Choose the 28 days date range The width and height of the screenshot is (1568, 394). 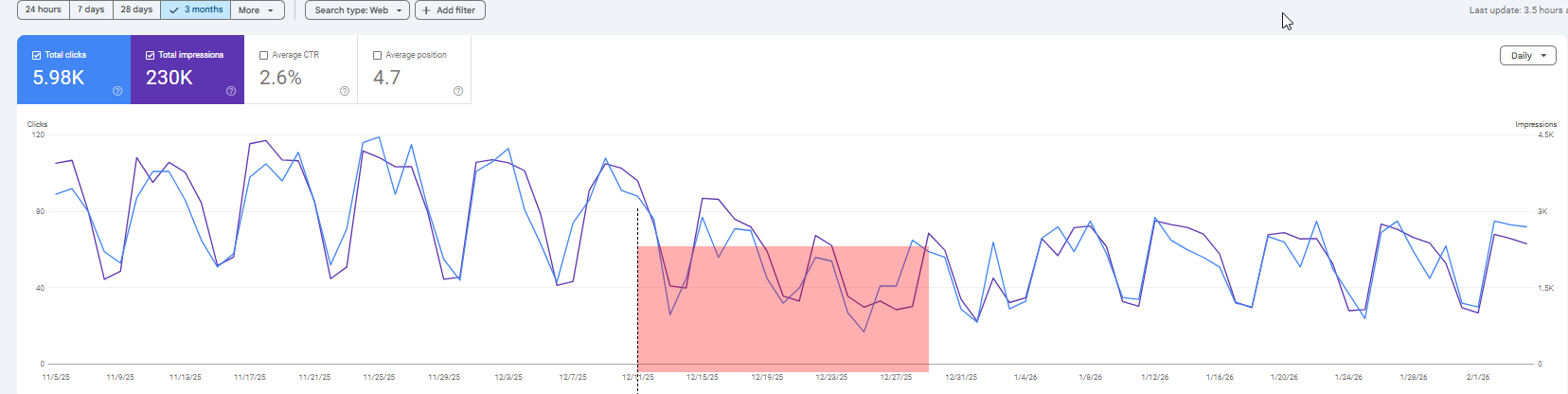tap(136, 9)
